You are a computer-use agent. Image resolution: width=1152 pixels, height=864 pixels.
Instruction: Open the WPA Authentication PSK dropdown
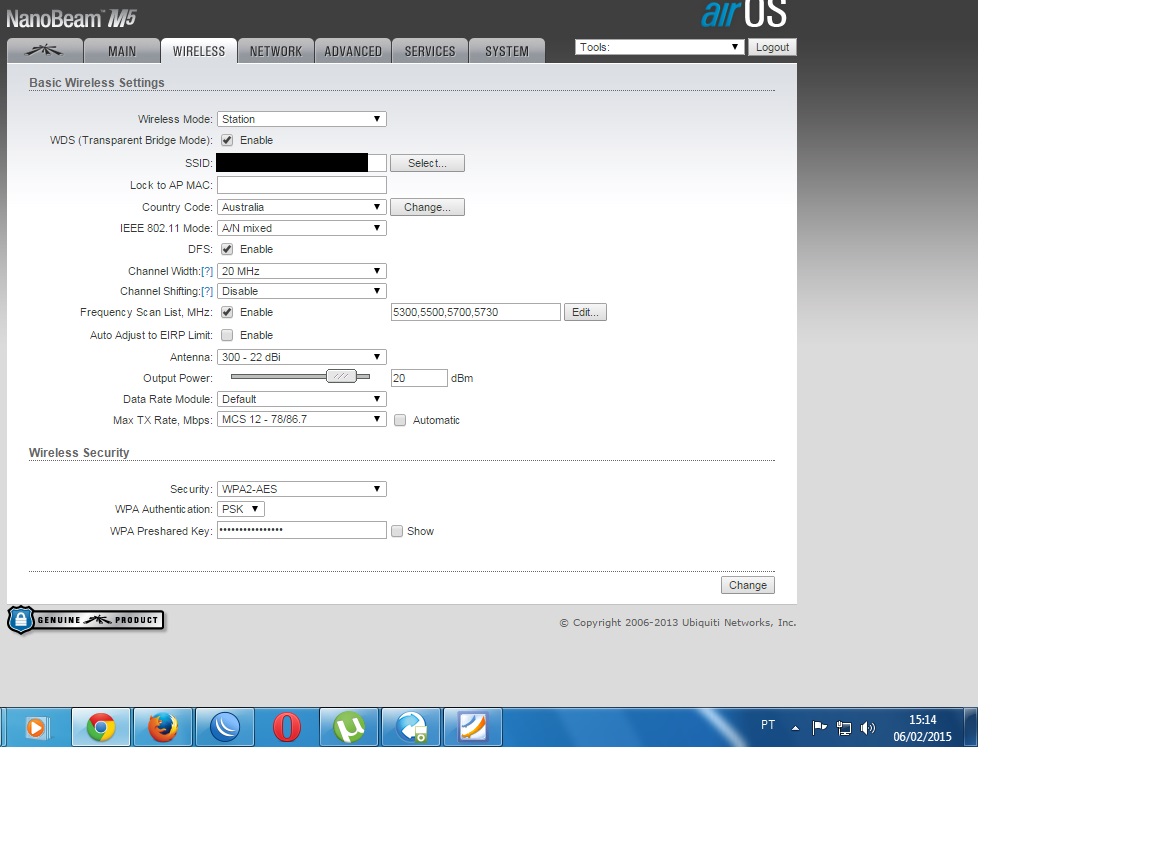coord(240,509)
